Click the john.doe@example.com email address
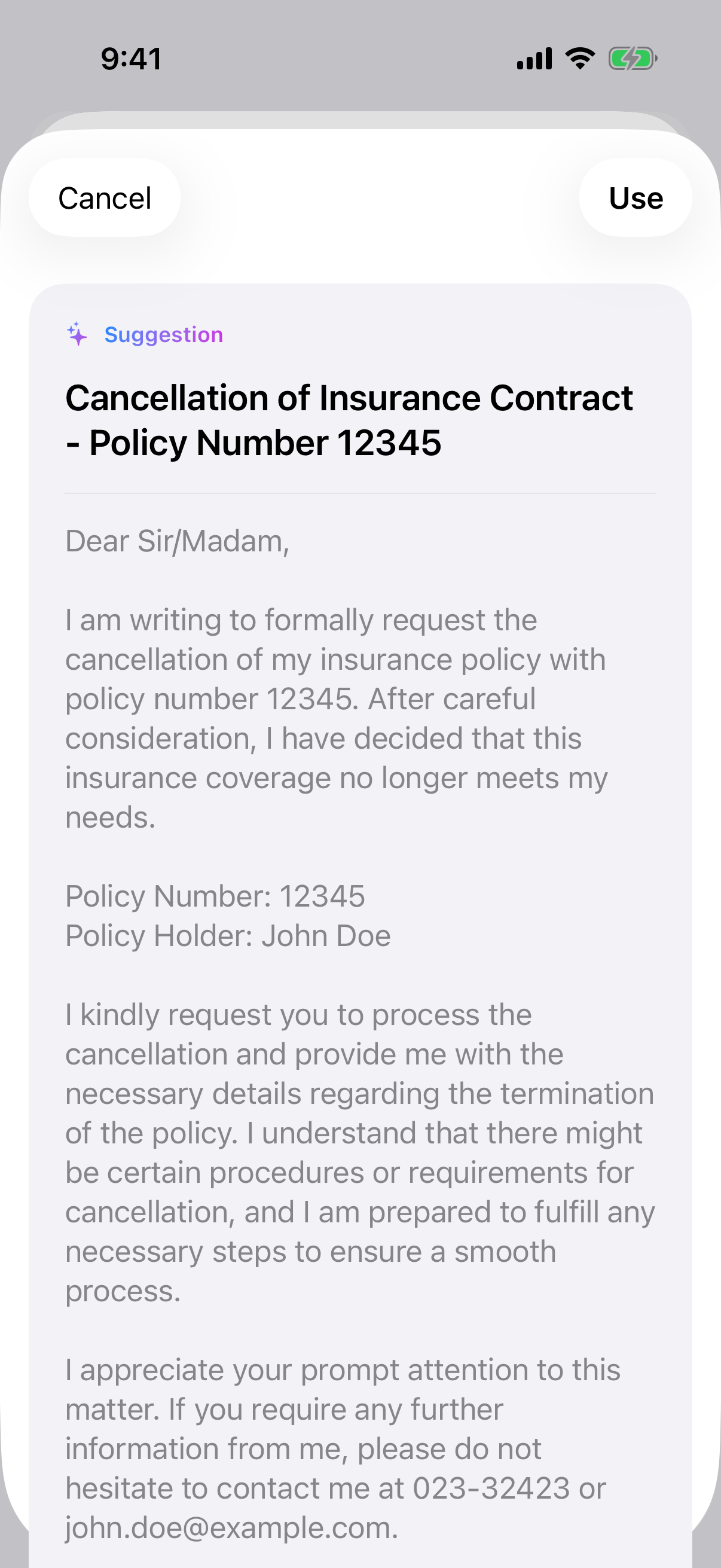Screen dimensions: 721x1568 pyautogui.click(x=231, y=1528)
